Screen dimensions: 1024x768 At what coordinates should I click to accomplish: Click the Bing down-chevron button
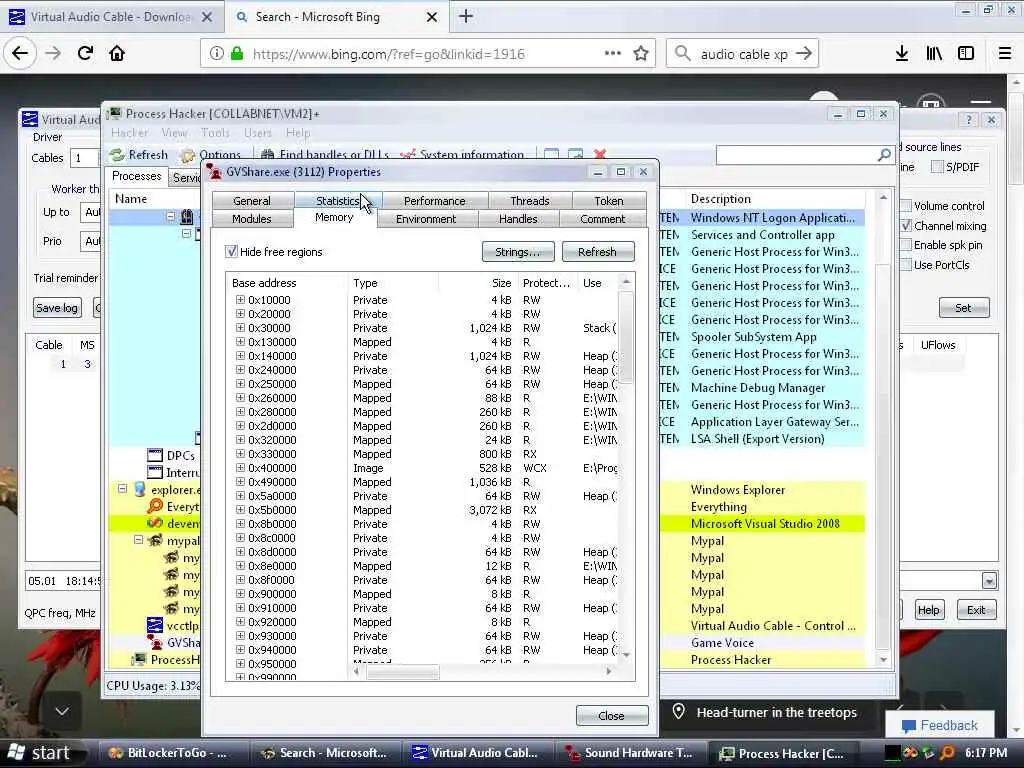point(61,711)
